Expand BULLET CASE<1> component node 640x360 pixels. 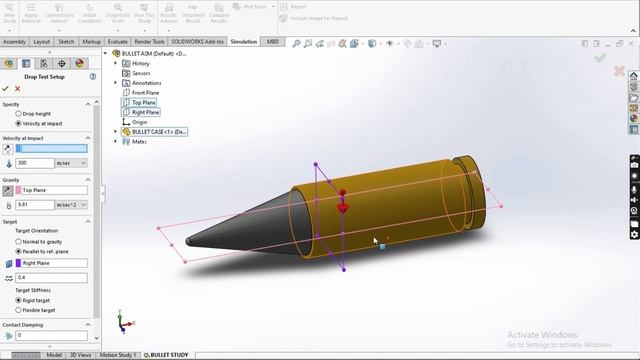(x=115, y=131)
